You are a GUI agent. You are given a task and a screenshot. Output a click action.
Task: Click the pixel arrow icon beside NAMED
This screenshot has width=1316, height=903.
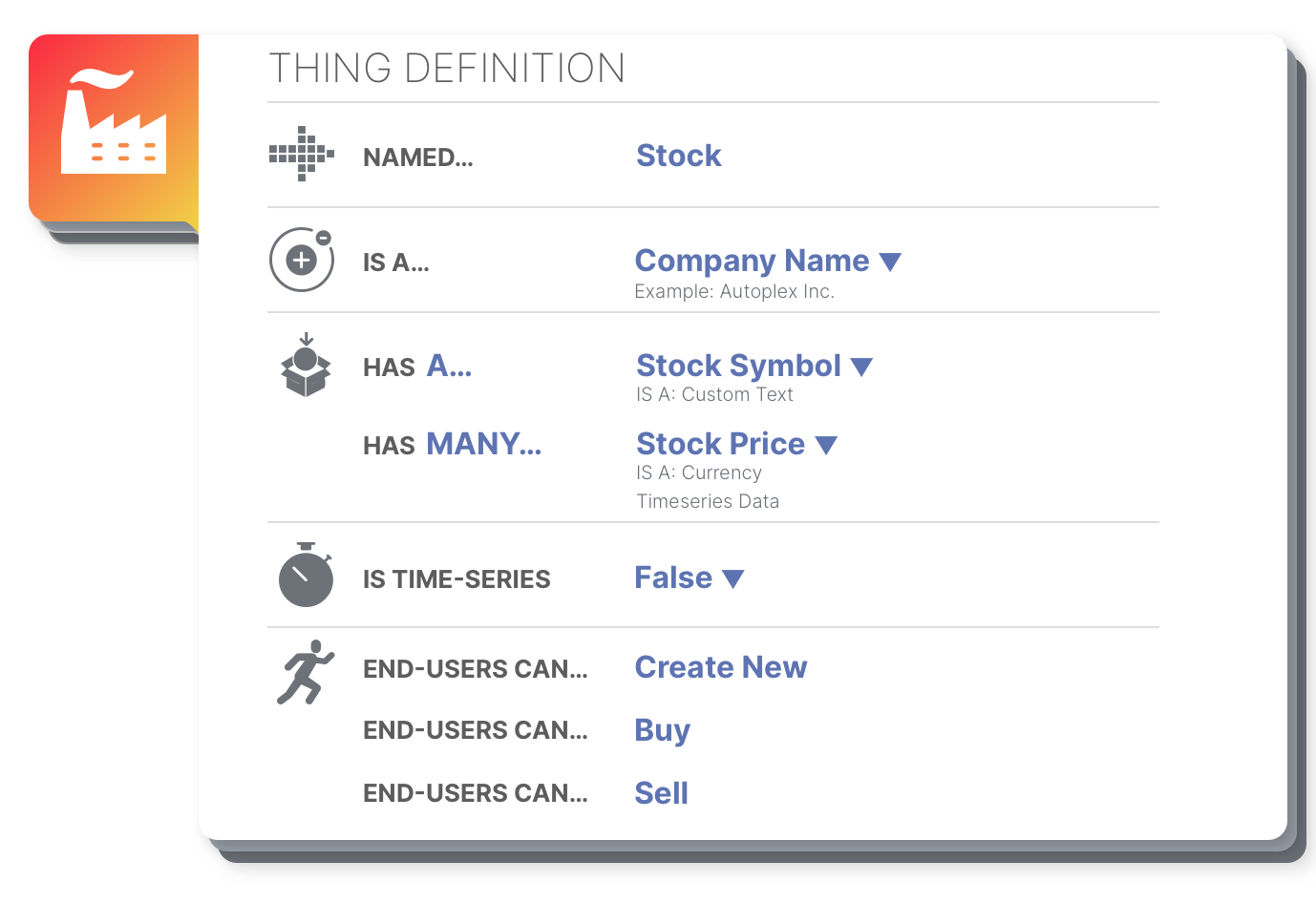[302, 154]
